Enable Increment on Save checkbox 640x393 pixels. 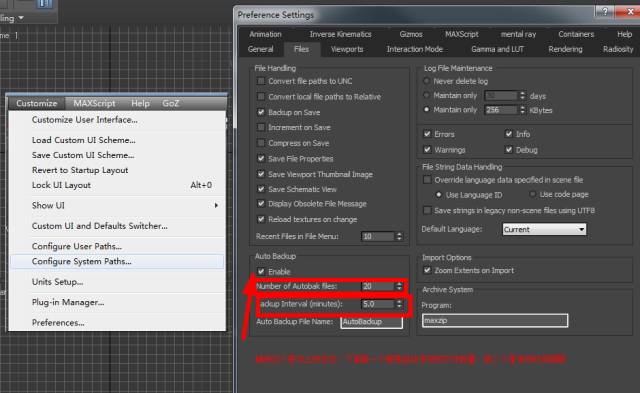[261, 127]
